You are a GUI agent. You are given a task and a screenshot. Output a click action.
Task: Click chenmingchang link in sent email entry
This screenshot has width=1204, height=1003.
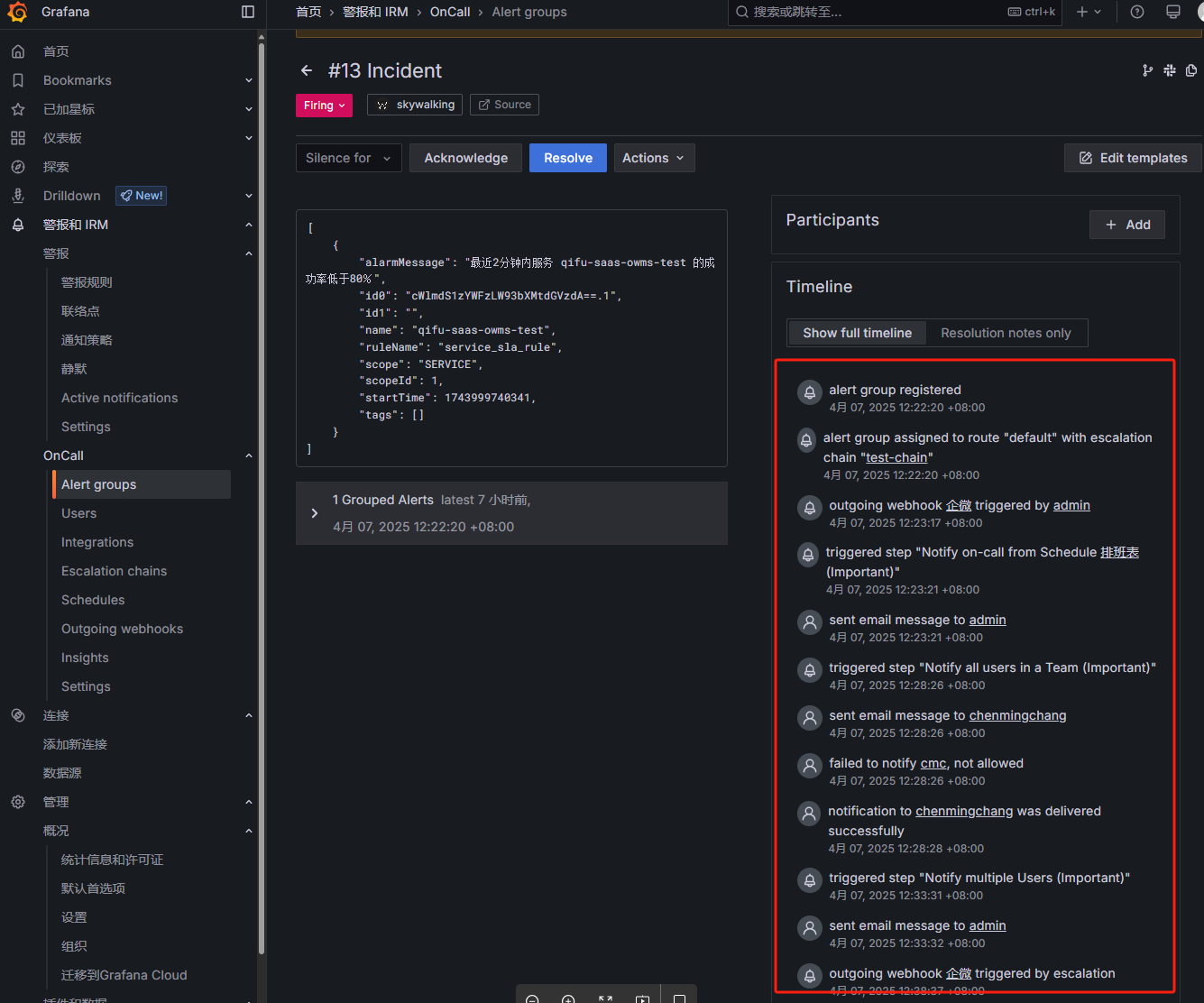(1017, 715)
